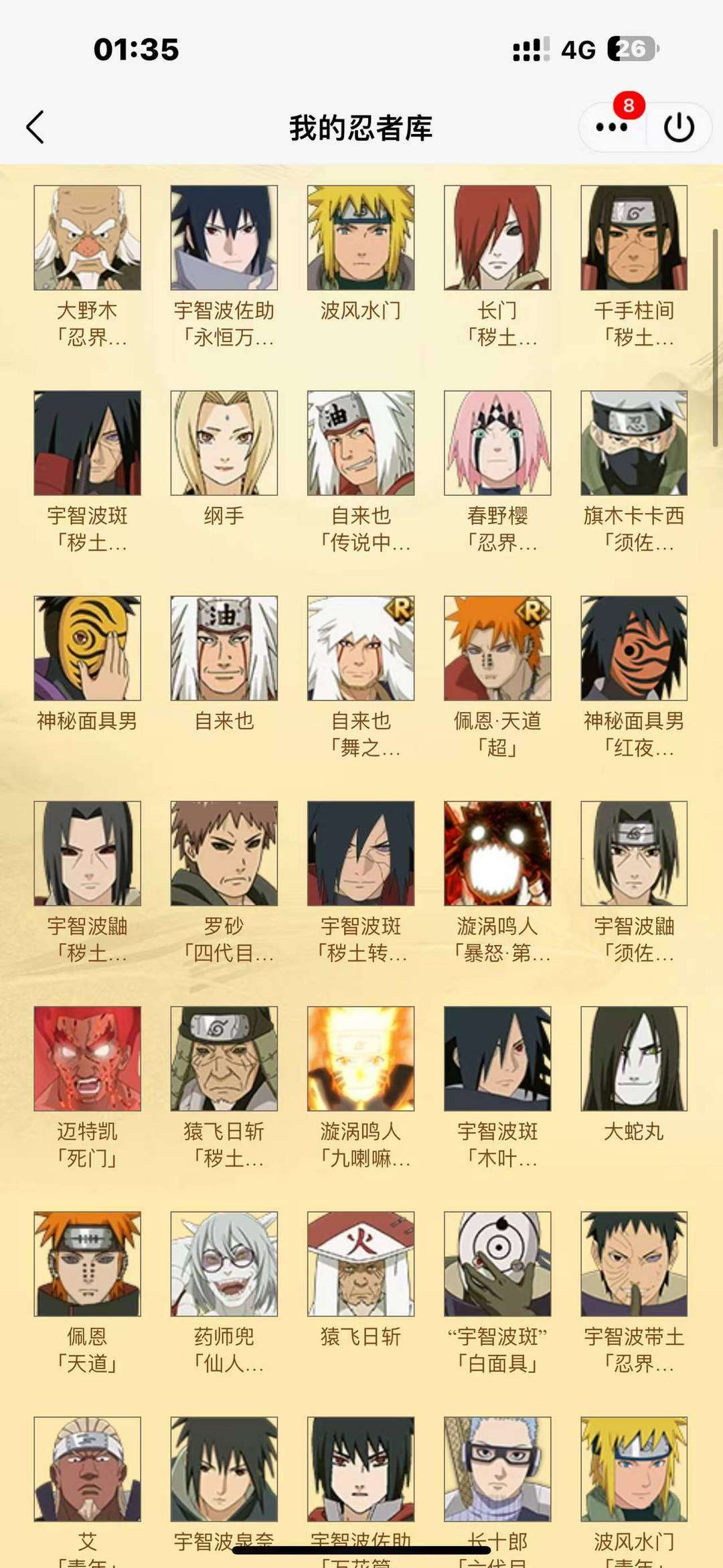Select the 迈特凯「死门」 red avatar
Screen dimensions: 723x1568
[x=88, y=1058]
